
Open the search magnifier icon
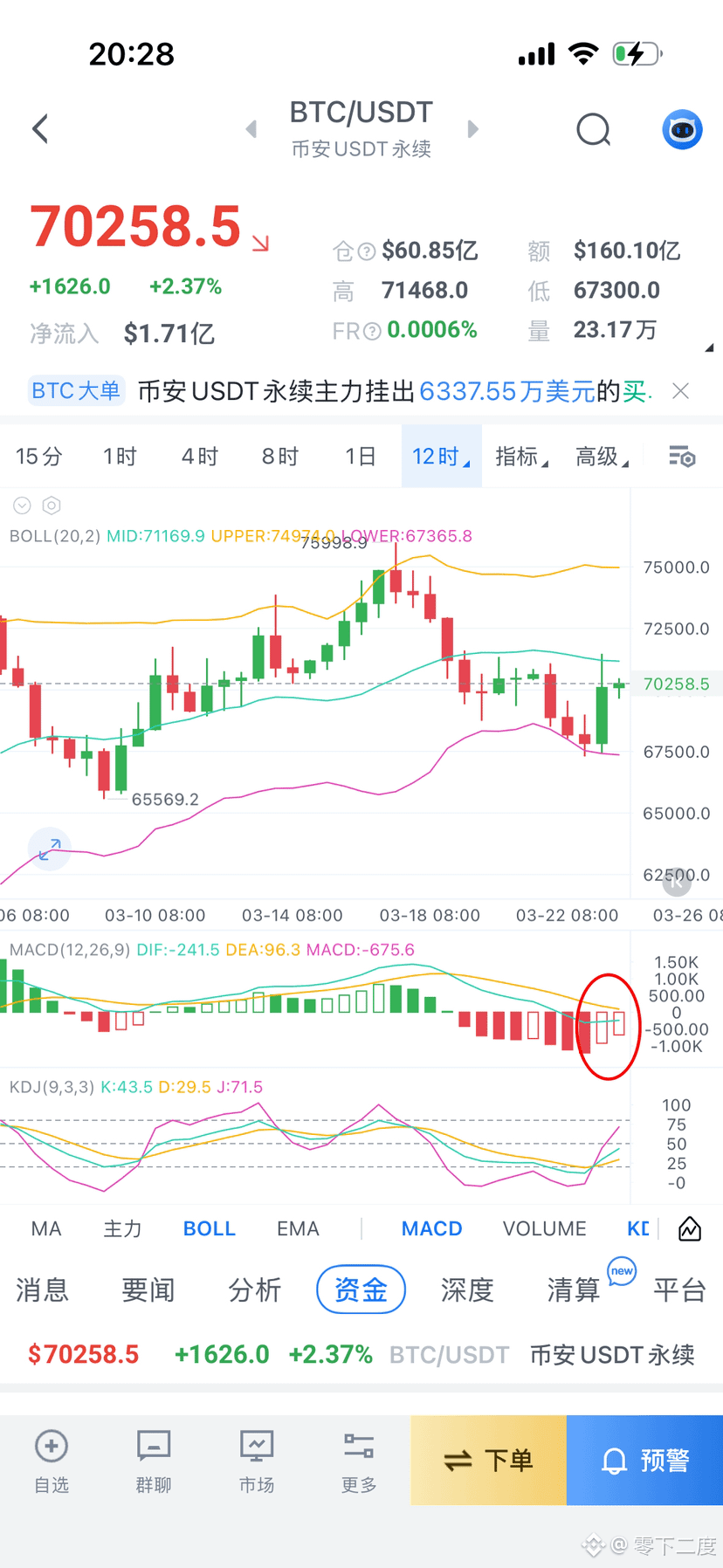594,130
